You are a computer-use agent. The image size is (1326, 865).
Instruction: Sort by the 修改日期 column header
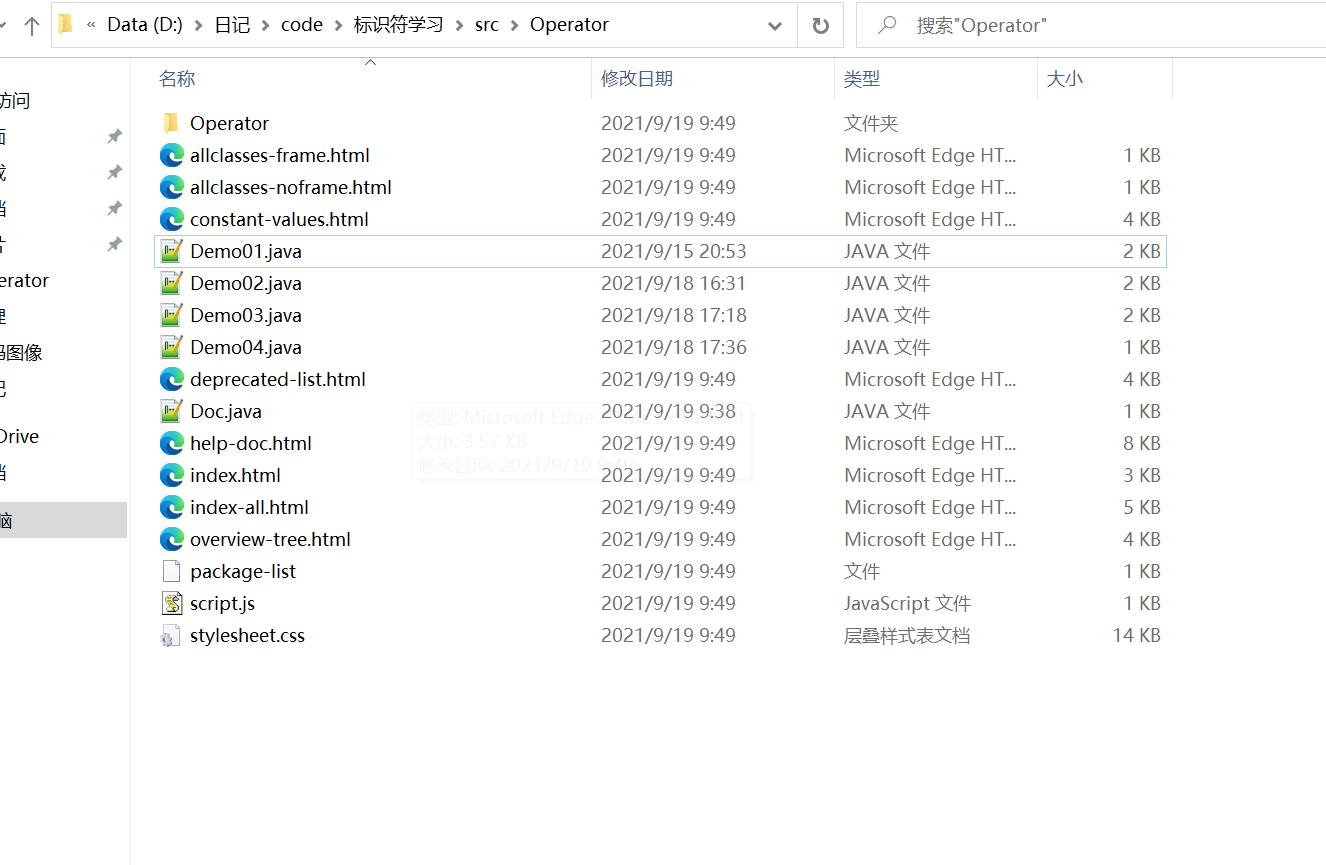click(637, 79)
